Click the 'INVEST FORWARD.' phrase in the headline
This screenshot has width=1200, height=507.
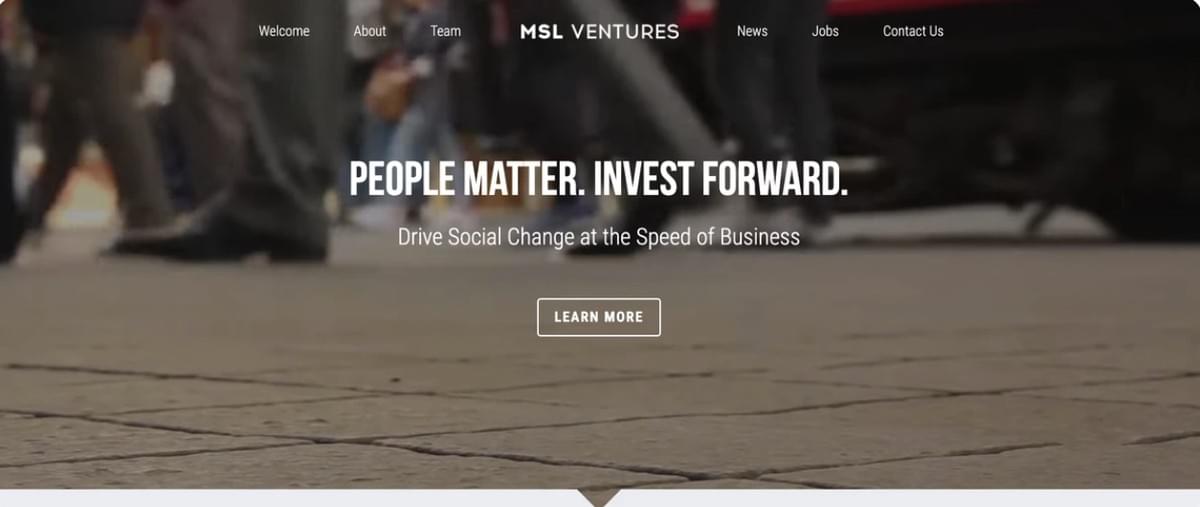click(721, 179)
